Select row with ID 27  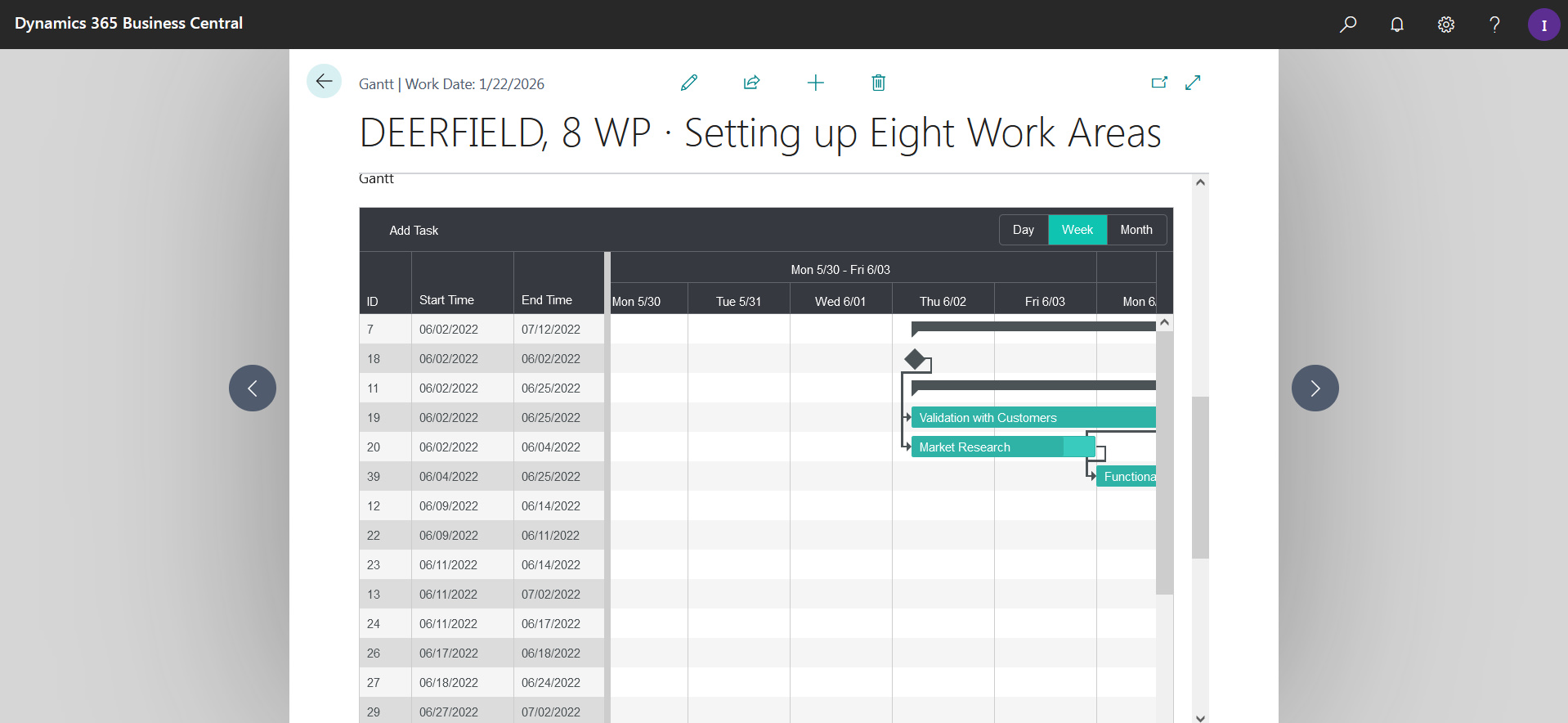point(482,682)
